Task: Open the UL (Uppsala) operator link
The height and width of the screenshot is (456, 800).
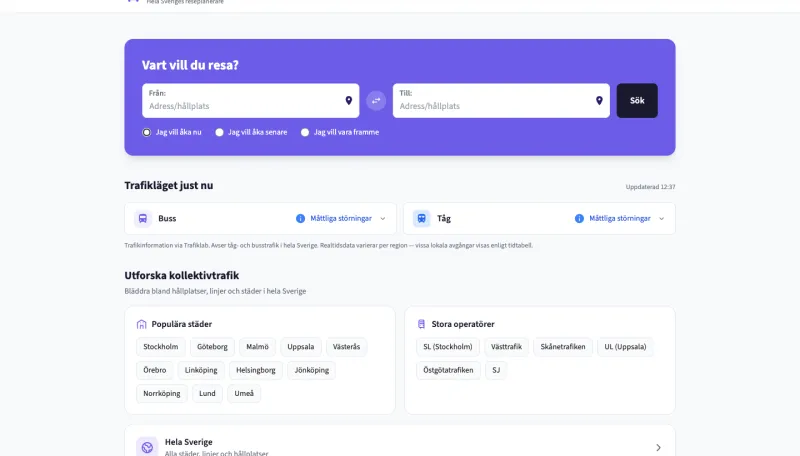Action: click(x=625, y=347)
